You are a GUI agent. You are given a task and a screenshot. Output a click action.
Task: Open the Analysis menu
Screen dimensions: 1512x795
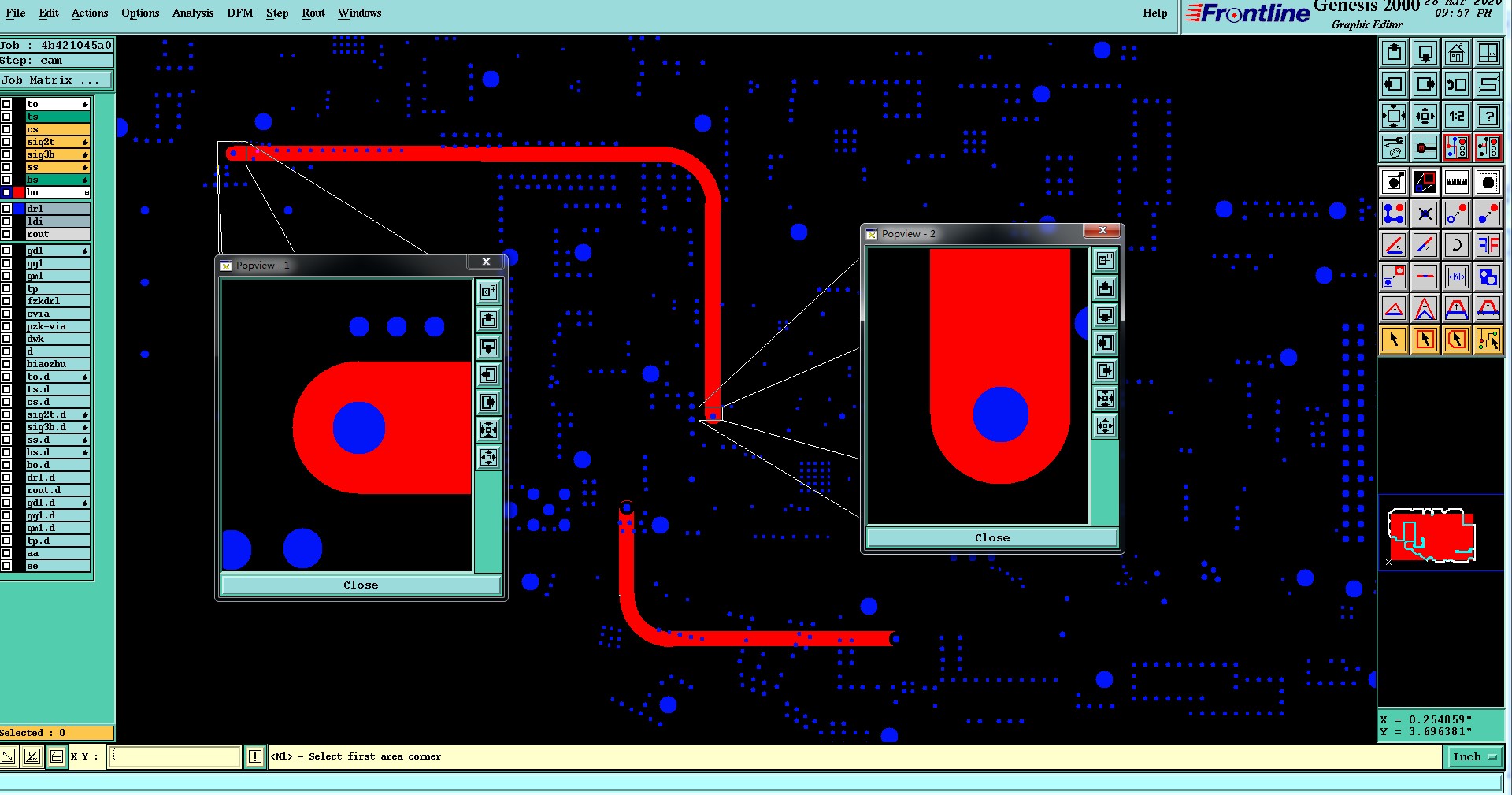pos(193,13)
